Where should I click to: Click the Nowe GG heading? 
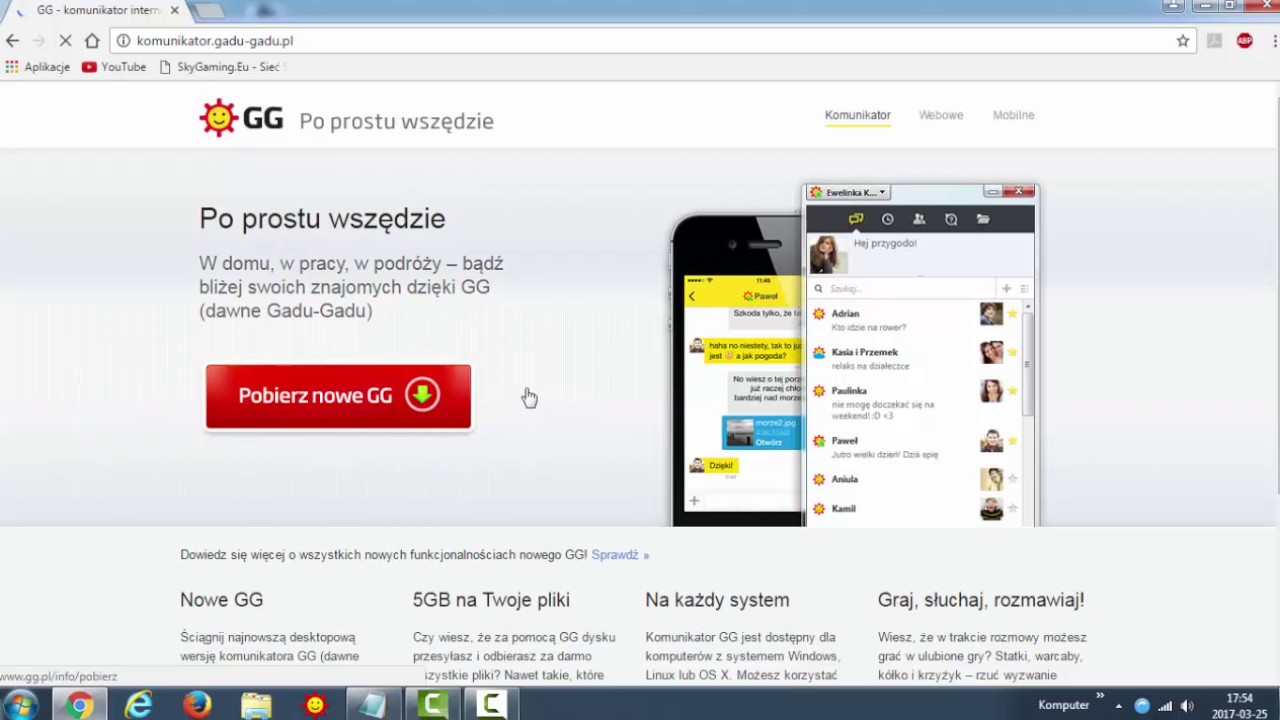coord(222,600)
